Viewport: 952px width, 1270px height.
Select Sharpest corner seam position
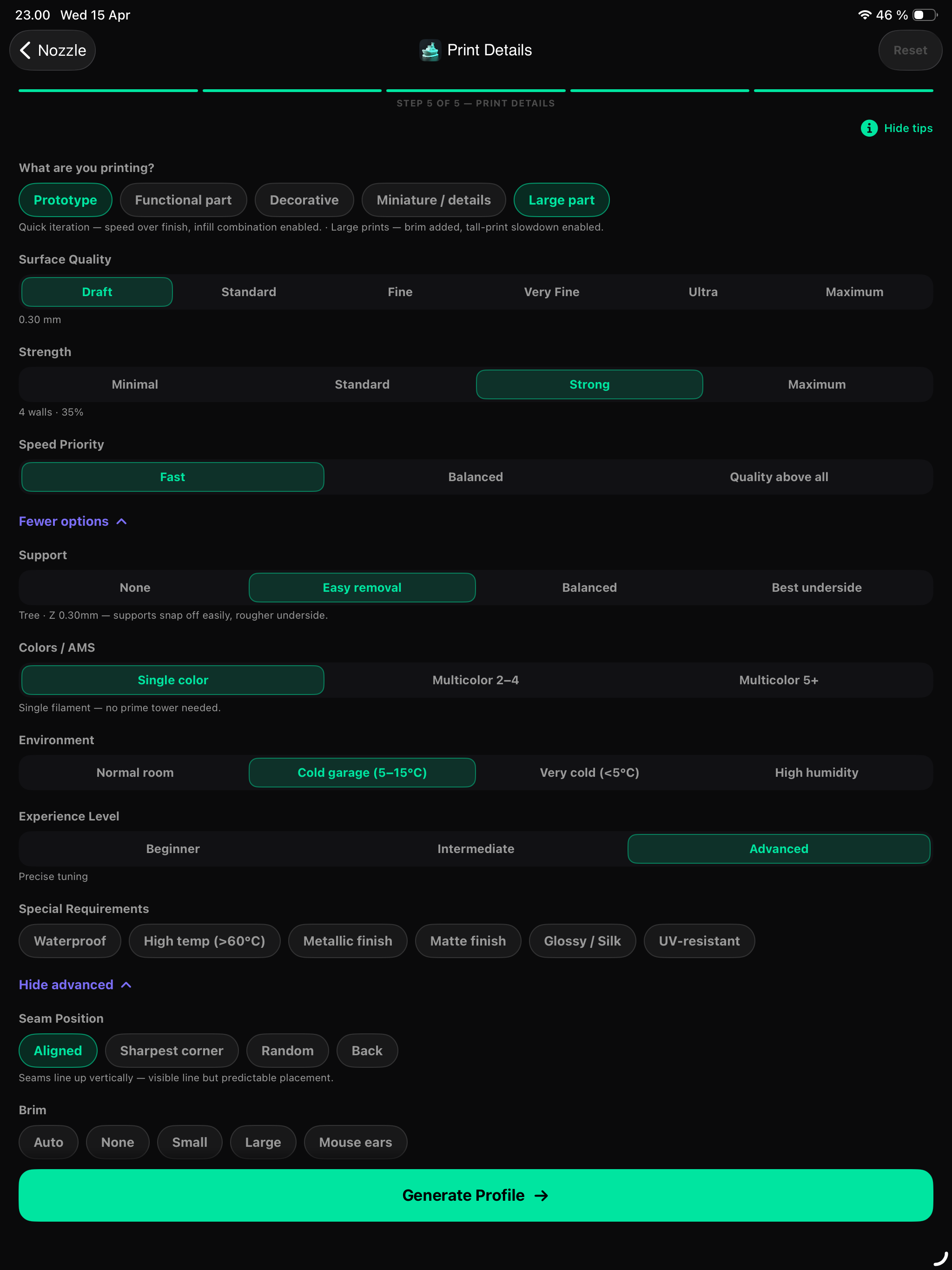click(172, 1051)
